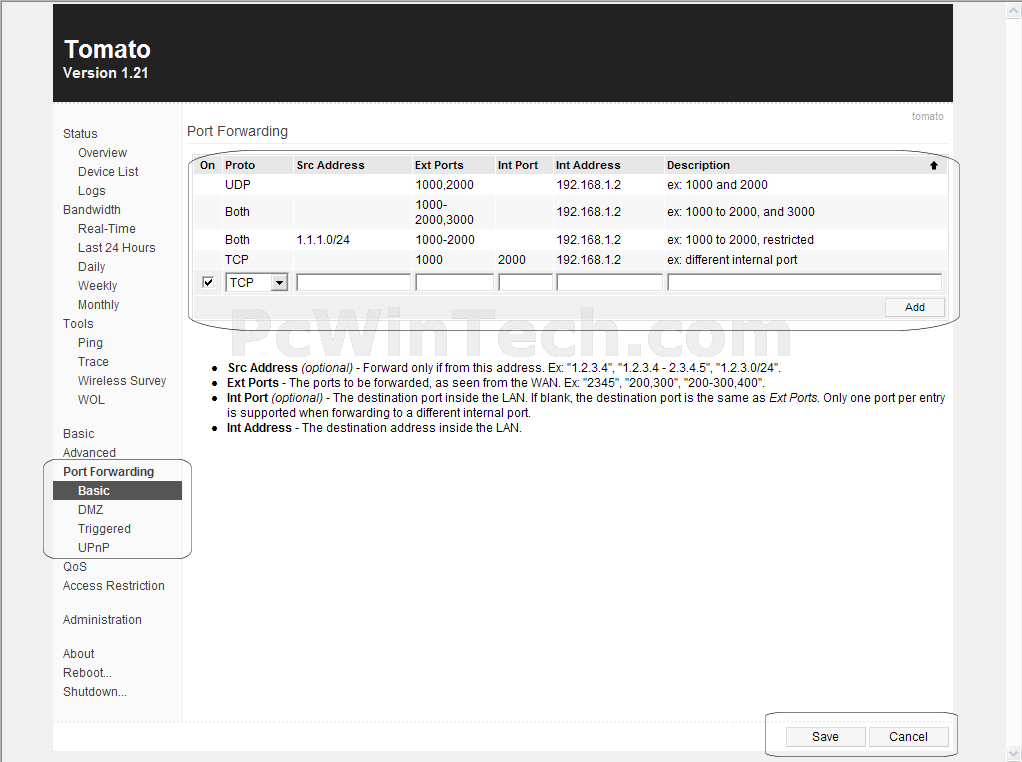Click the Port Forwarding menu heading
The width and height of the screenshot is (1022, 762).
[109, 471]
